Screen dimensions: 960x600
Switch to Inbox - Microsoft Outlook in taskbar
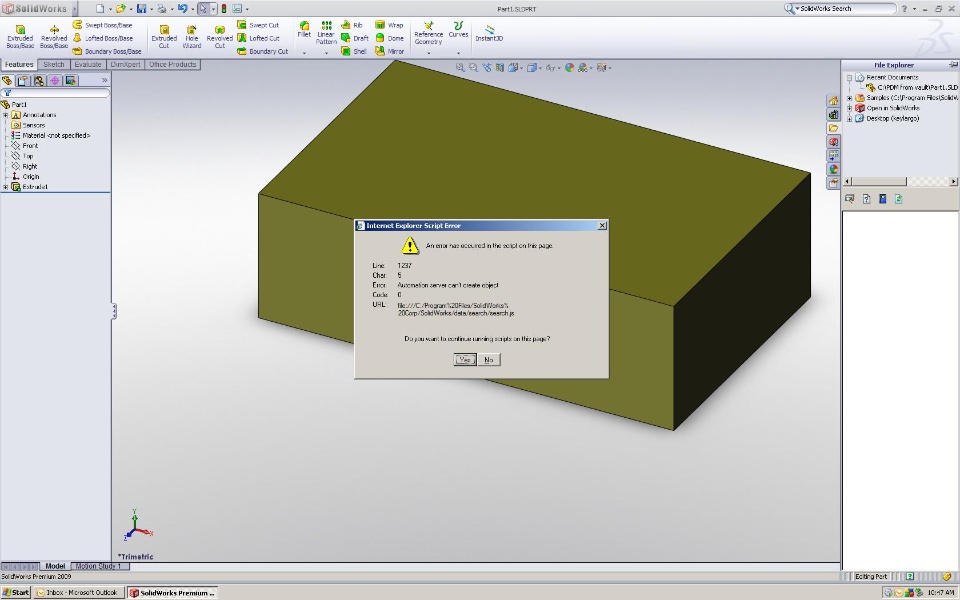tap(78, 593)
